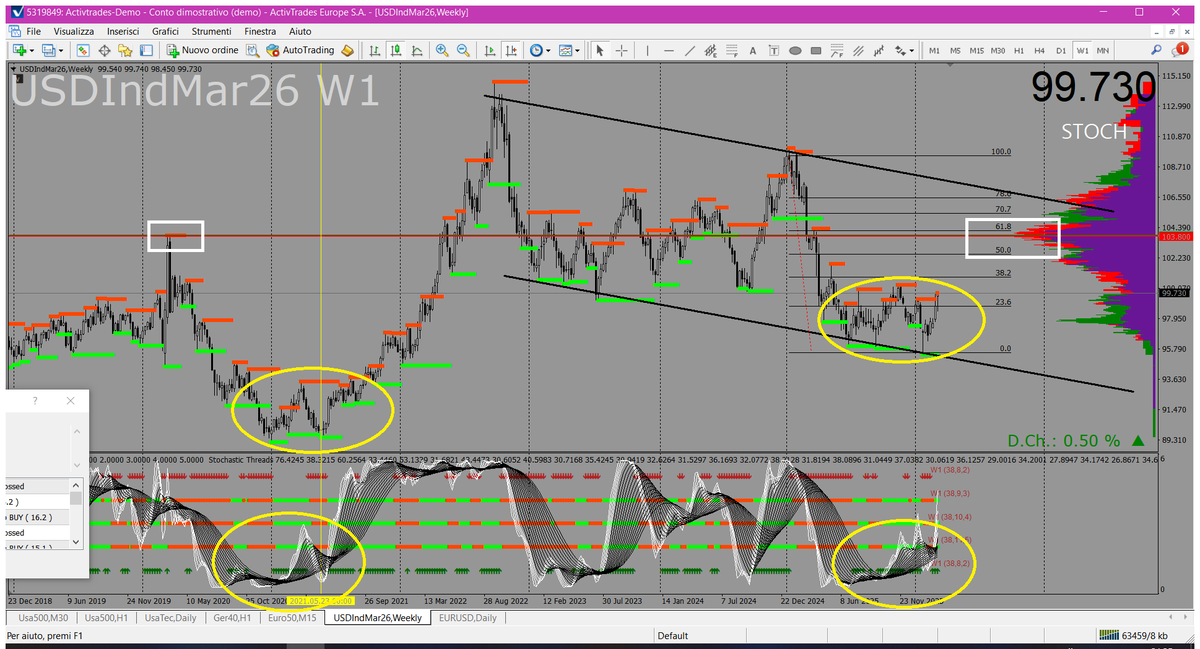Select the rectangle drawing tool
The height and width of the screenshot is (649, 1200).
[x=816, y=50]
